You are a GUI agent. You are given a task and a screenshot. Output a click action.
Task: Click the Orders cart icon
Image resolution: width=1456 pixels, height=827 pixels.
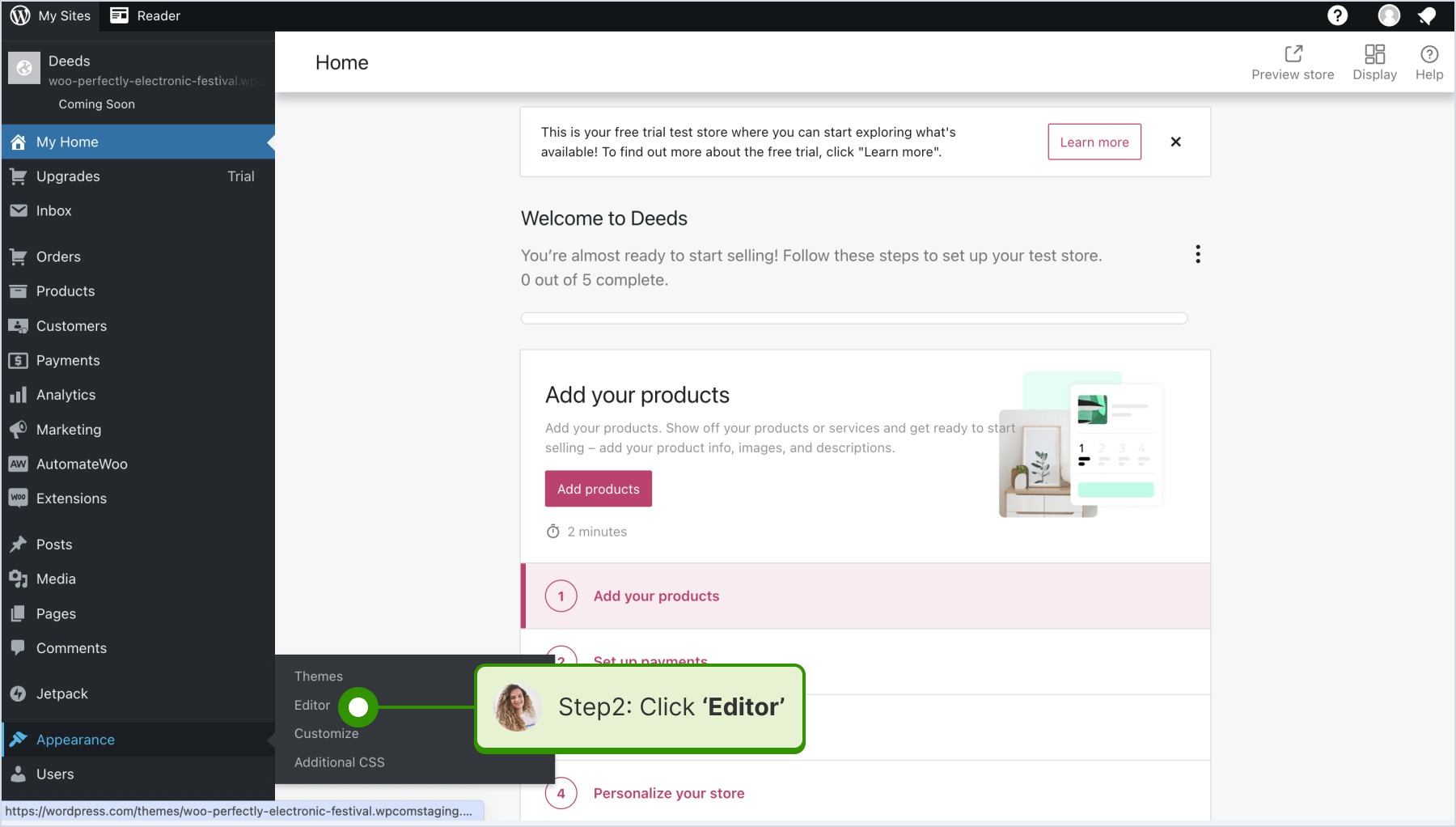point(19,257)
